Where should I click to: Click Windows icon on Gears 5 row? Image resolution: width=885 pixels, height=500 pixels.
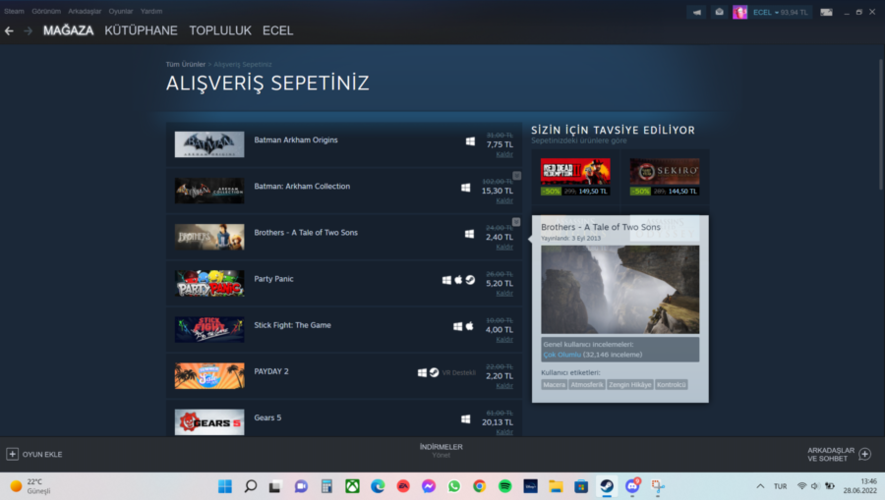(466, 419)
